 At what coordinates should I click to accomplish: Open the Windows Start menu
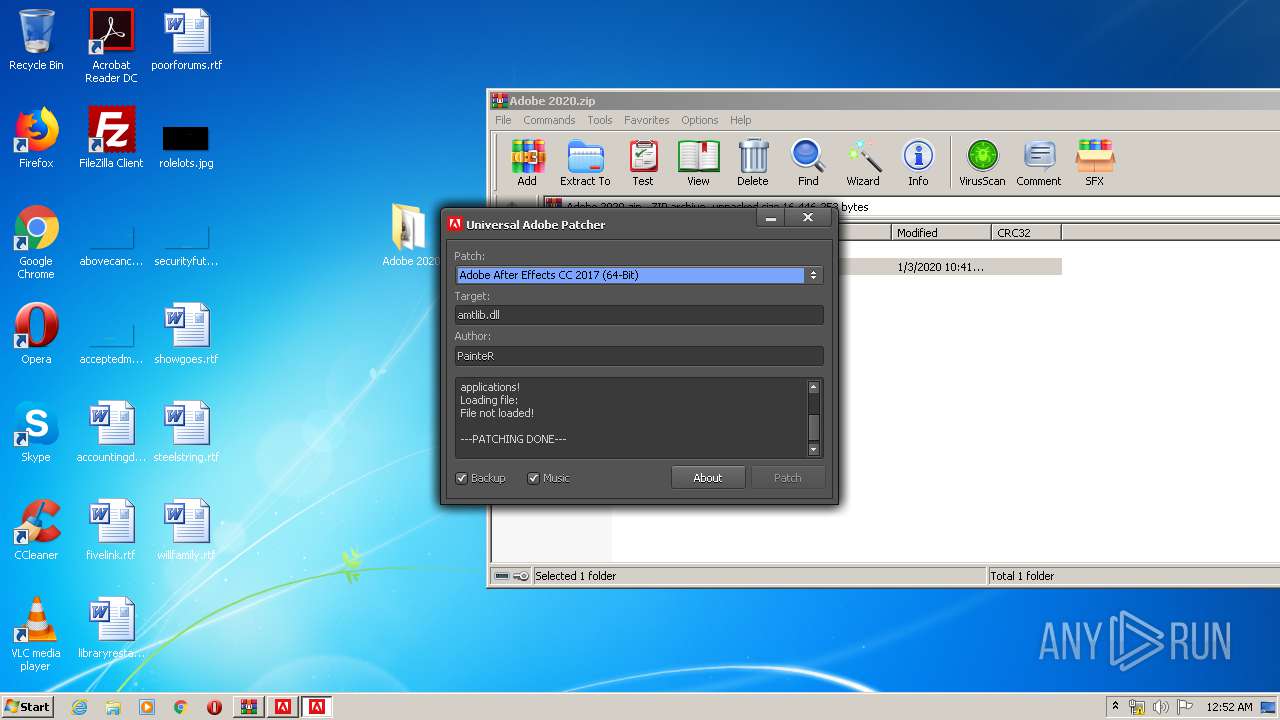[x=28, y=706]
